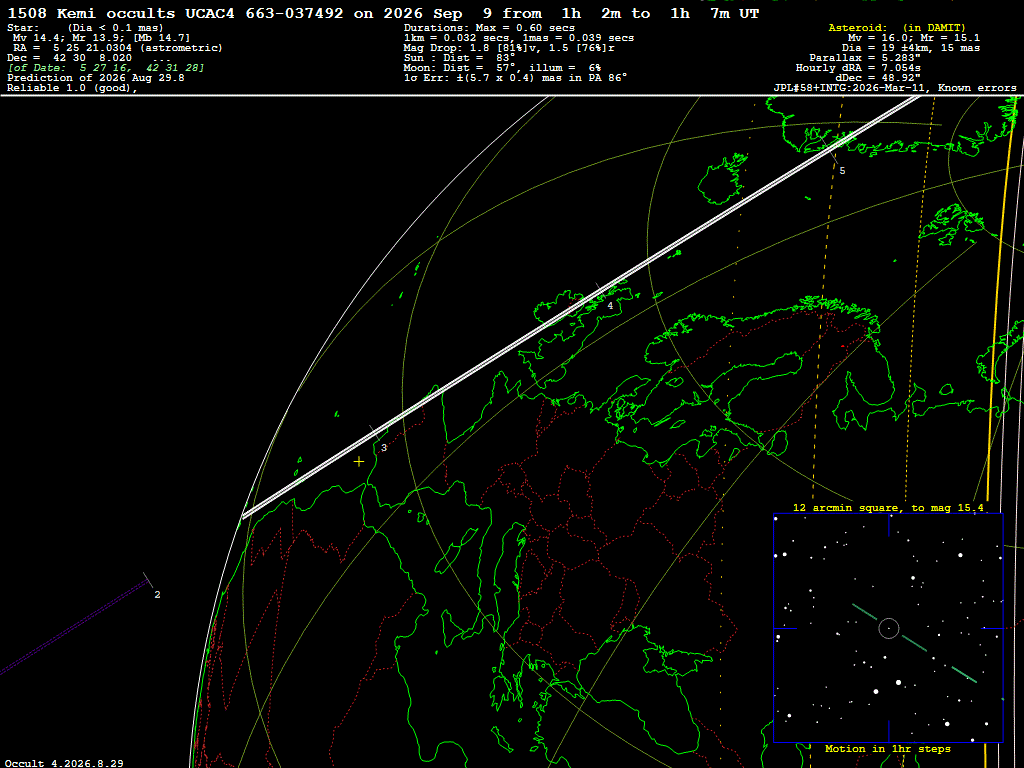Click the 'Reliable 1.0 (good)' status text
Screen dimensions: 1024x768
point(72,88)
